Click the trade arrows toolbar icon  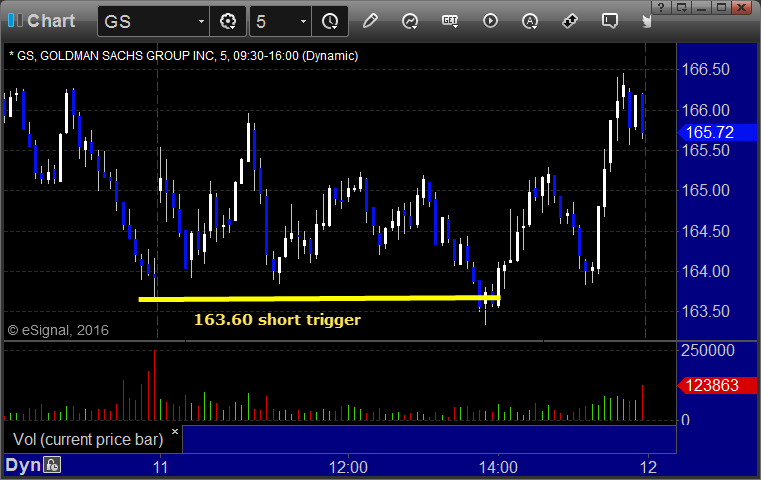point(570,21)
